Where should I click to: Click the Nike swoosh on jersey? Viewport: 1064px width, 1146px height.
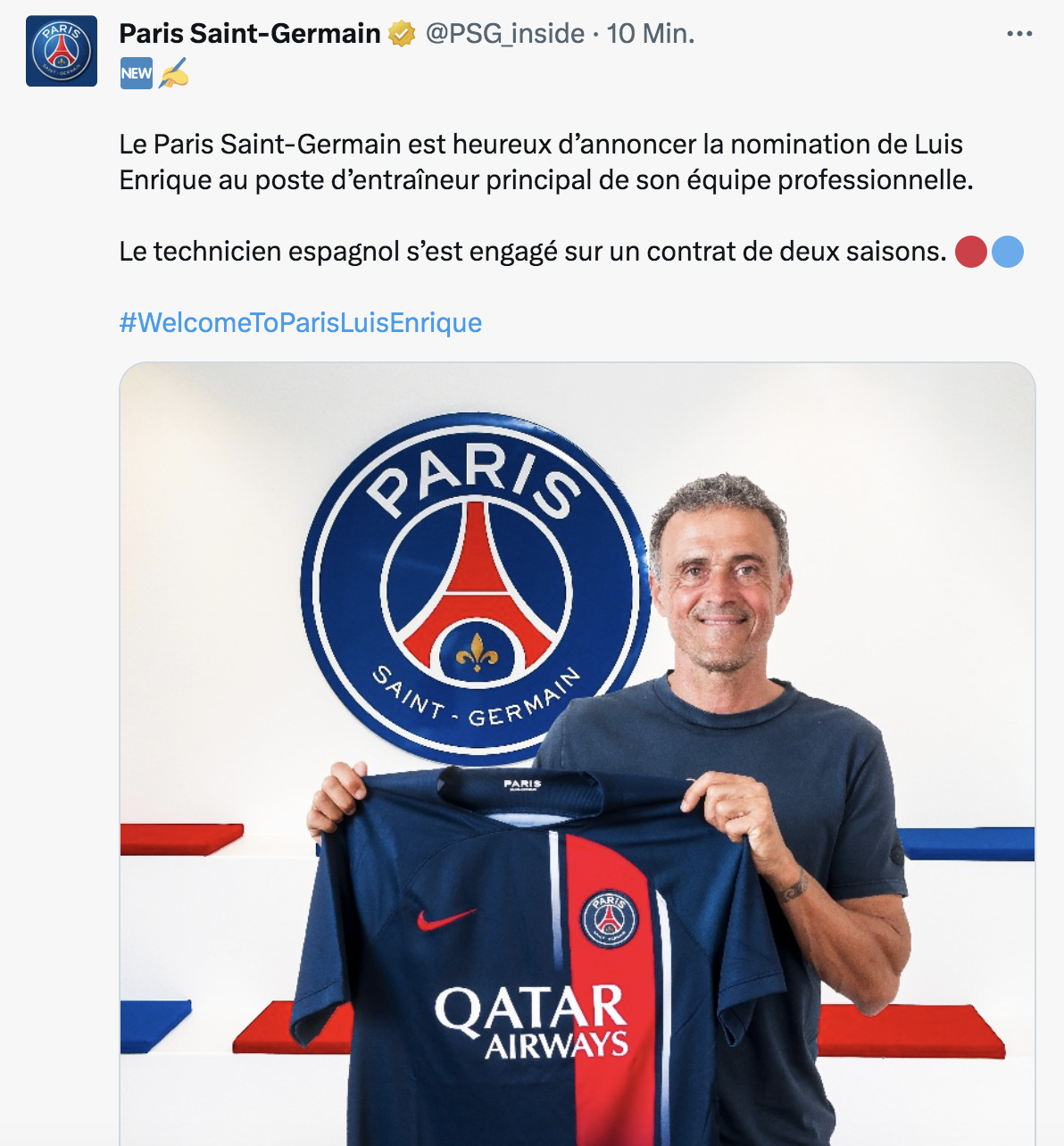point(445,919)
